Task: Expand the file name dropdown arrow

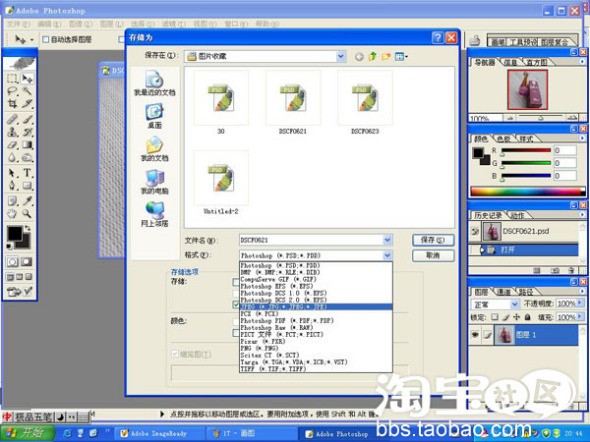Action: pyautogui.click(x=387, y=240)
